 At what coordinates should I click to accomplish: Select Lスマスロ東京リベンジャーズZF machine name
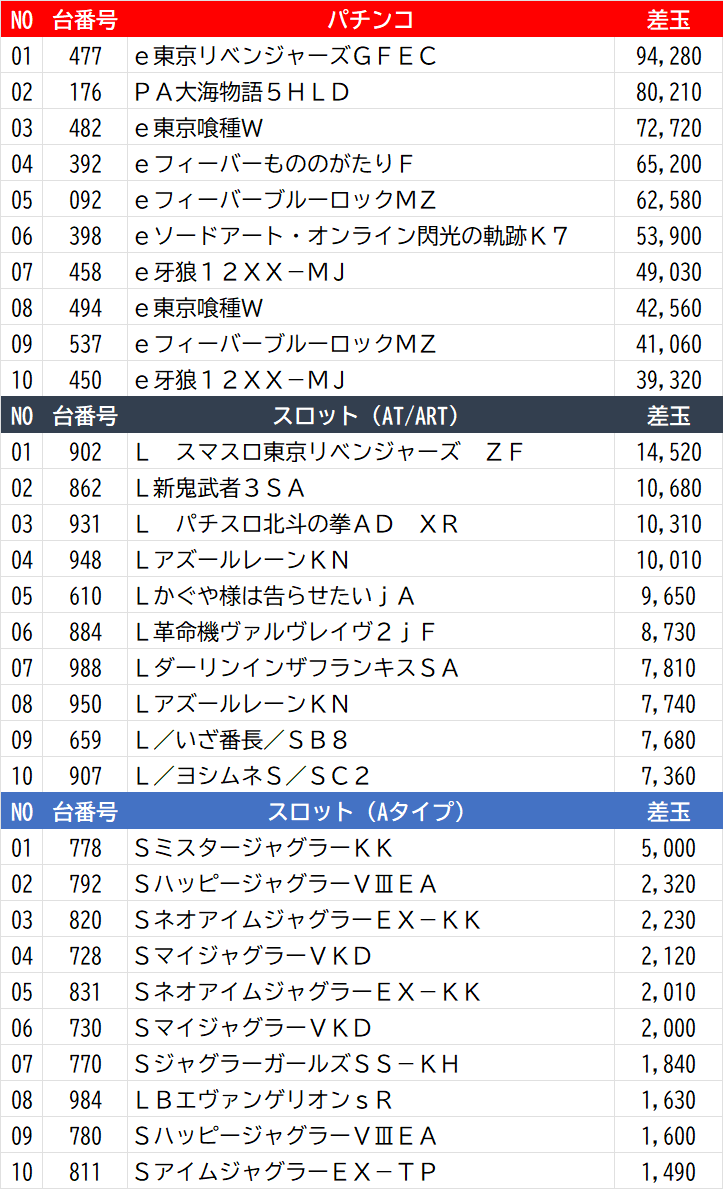(x=329, y=452)
